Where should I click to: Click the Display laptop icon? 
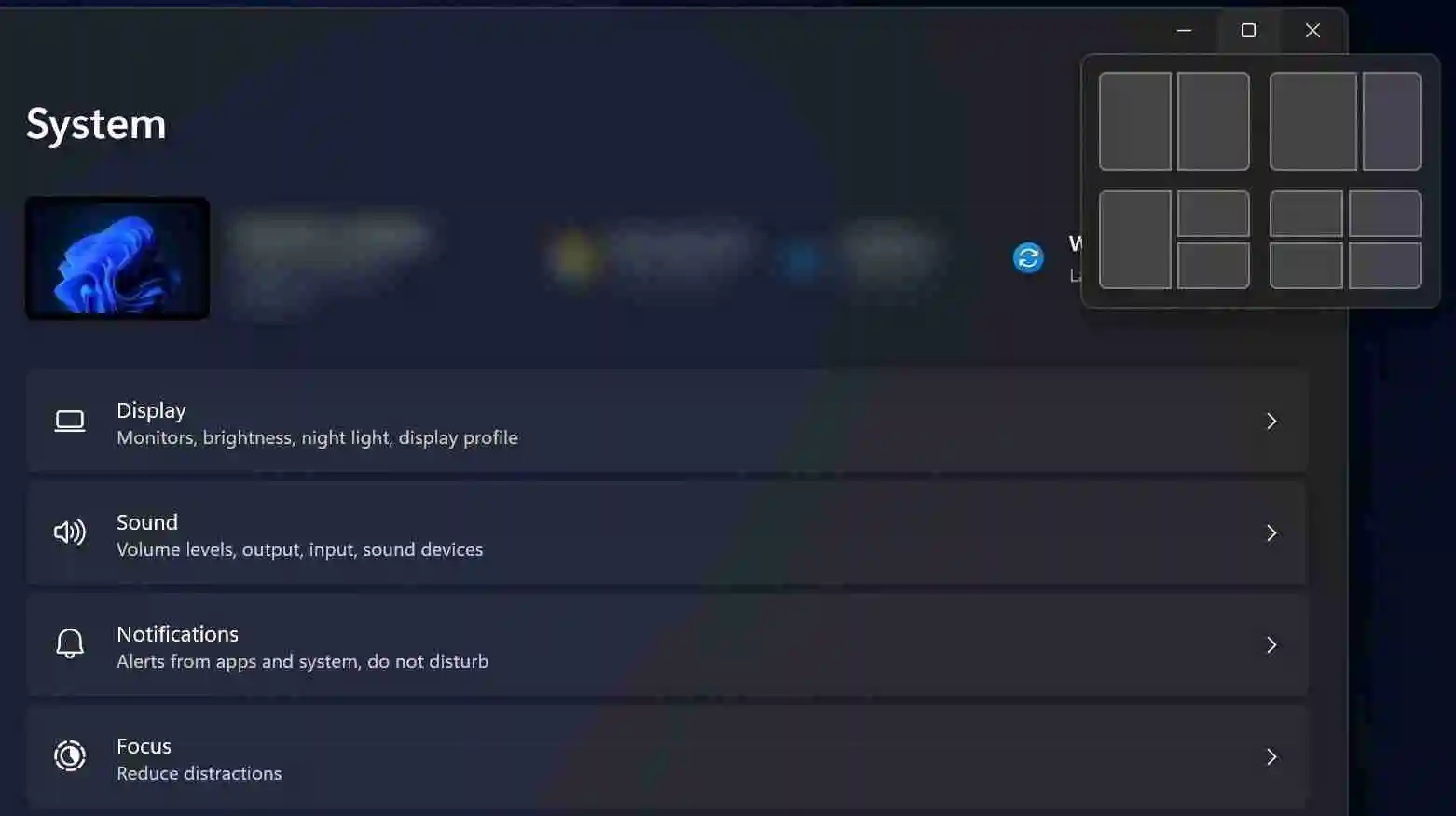point(70,422)
